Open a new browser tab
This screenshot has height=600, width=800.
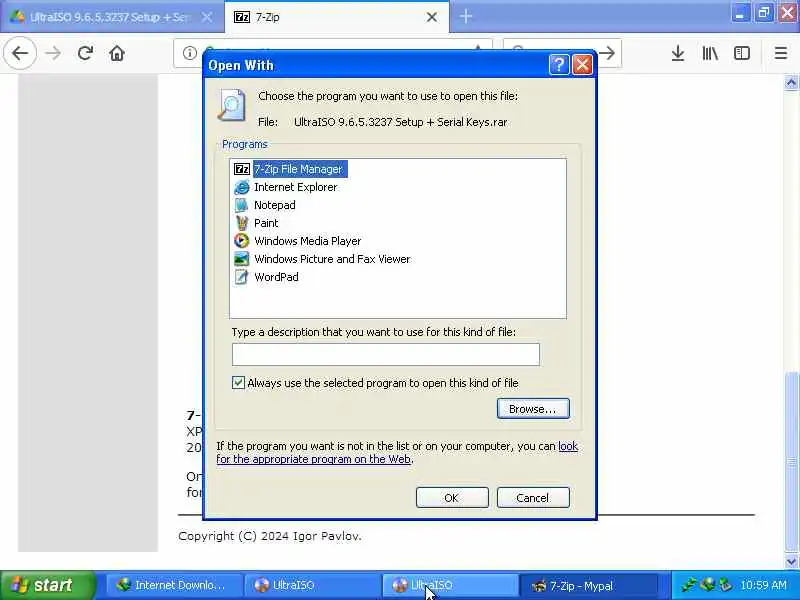click(x=465, y=17)
